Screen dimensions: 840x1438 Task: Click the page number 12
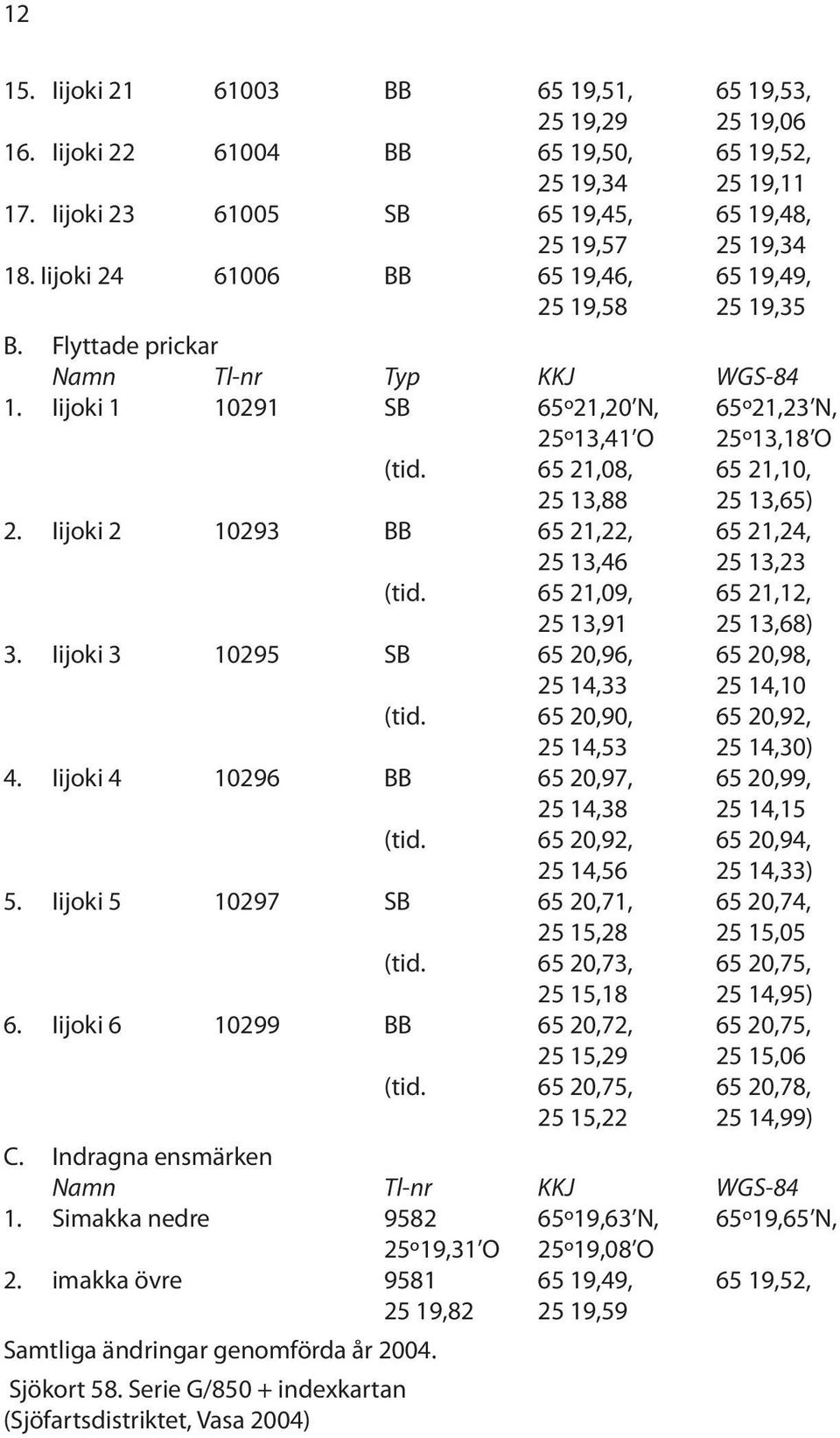[x=17, y=14]
